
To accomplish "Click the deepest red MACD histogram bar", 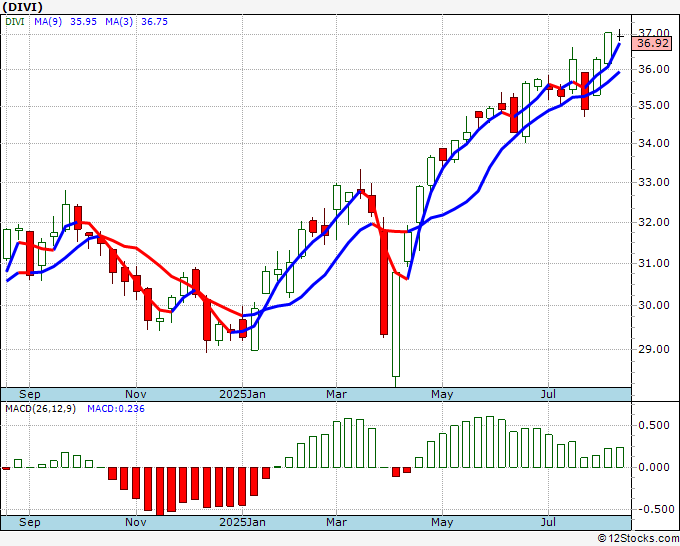I will pos(160,491).
